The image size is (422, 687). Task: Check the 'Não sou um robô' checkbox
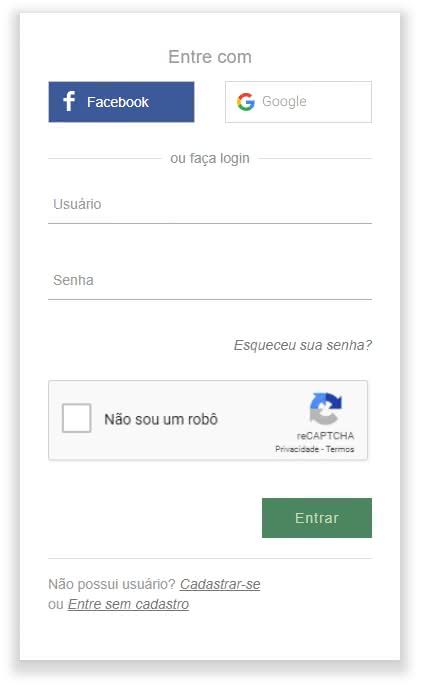[x=77, y=418]
